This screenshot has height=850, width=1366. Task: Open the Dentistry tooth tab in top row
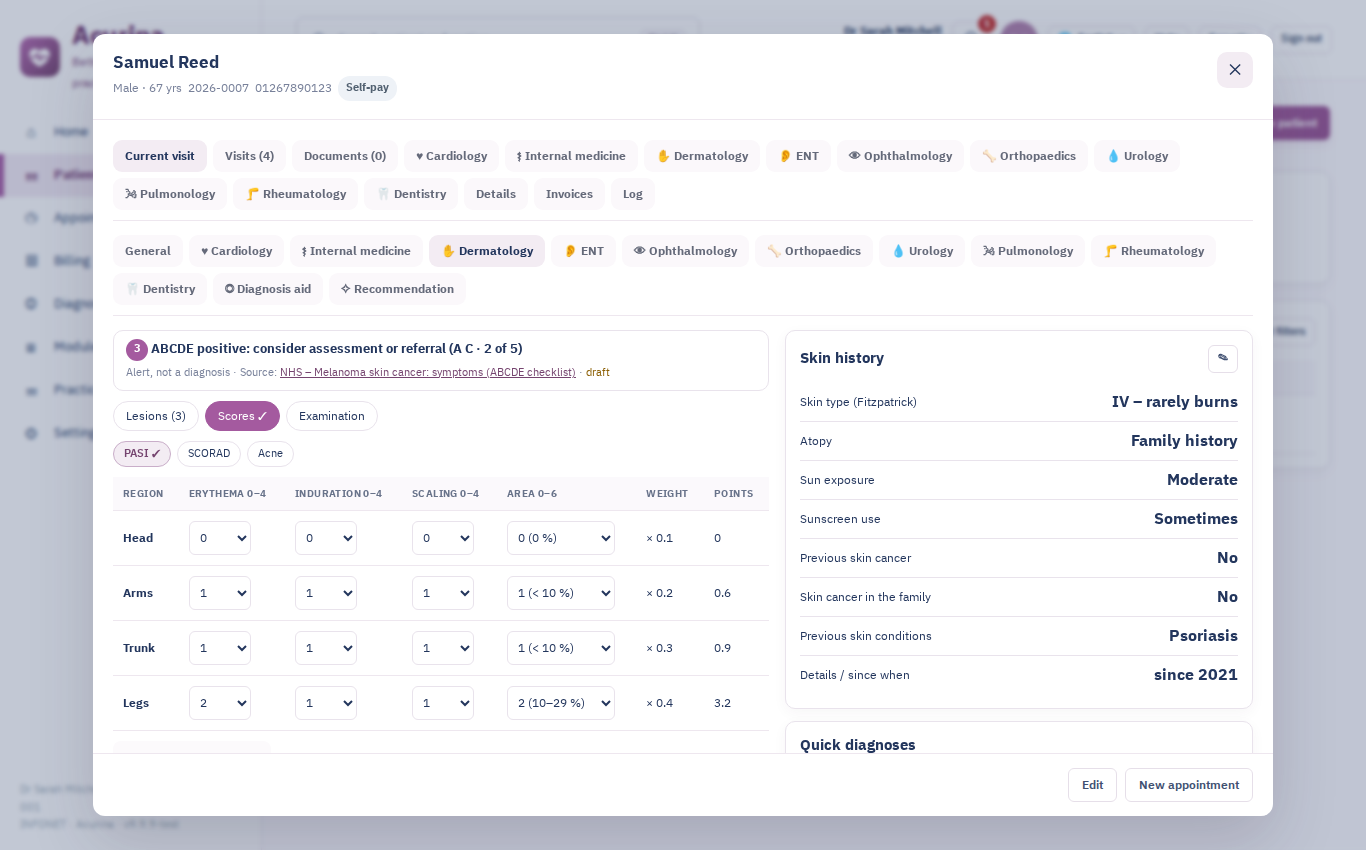411,194
